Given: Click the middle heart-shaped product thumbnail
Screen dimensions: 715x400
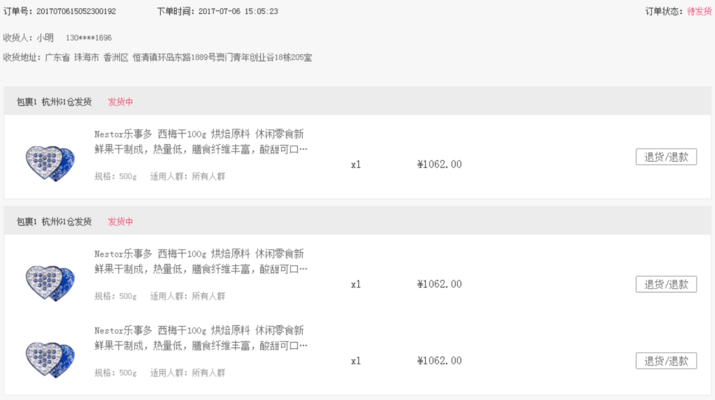Looking at the screenshot, I should point(50,283).
